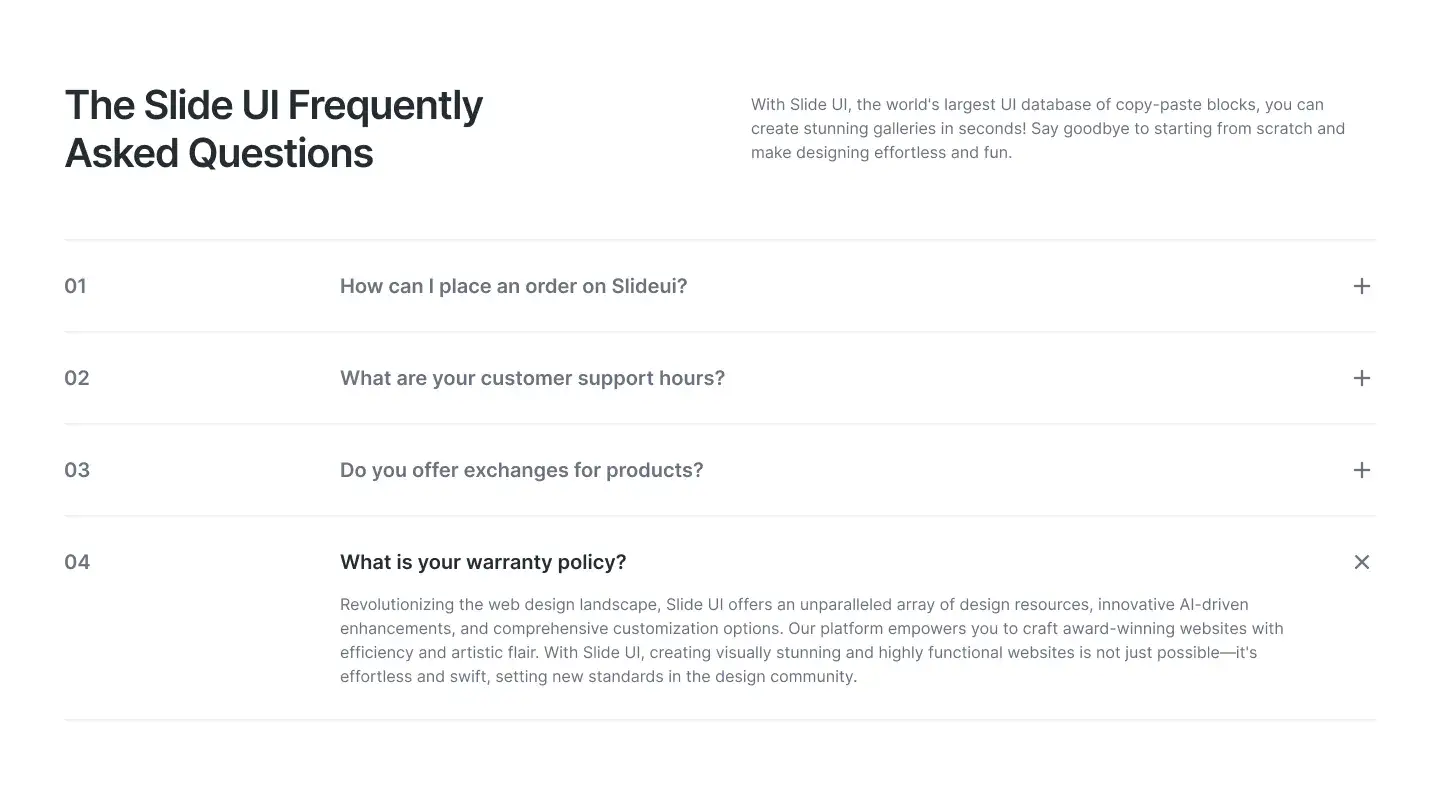Click plus icon beside exchanges for products
The height and width of the screenshot is (800, 1440).
[x=1361, y=470]
